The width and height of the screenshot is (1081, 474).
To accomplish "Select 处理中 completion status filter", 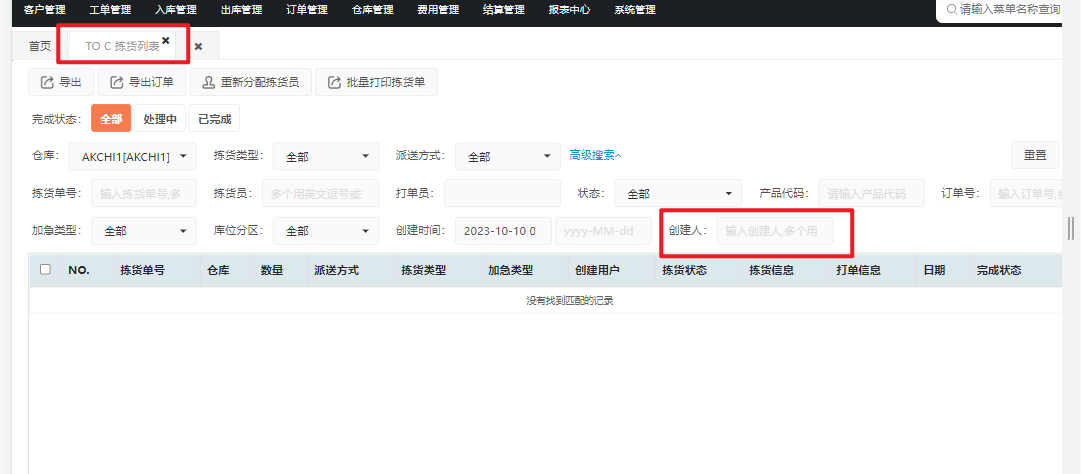I will (x=160, y=118).
